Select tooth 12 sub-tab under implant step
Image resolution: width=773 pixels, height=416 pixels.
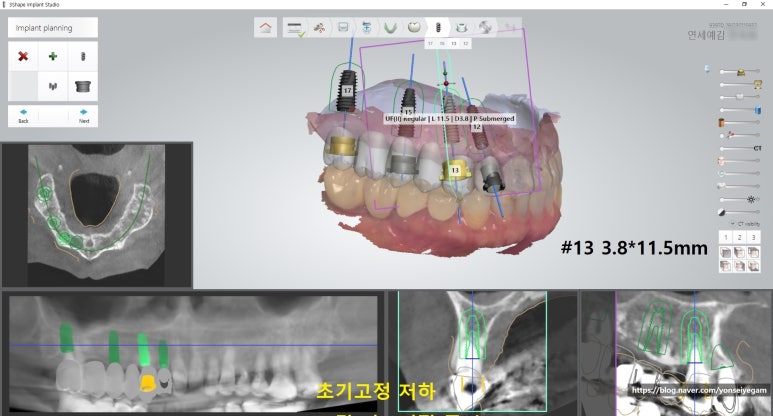point(466,44)
